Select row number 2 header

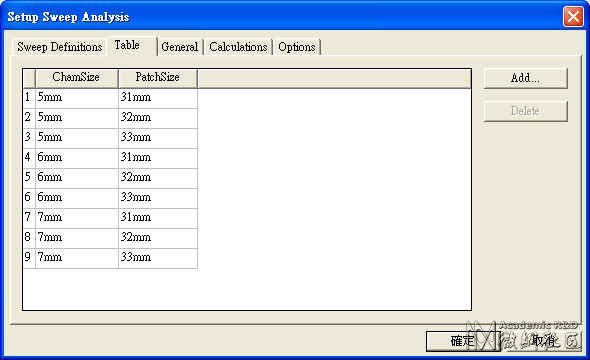point(29,118)
